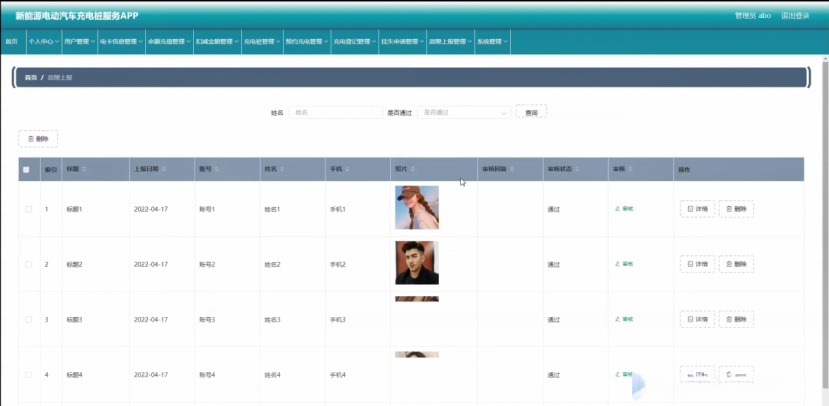This screenshot has height=406, width=829.
Task: Click the 2022-04-17 date in row 标题1
Action: 151,209
